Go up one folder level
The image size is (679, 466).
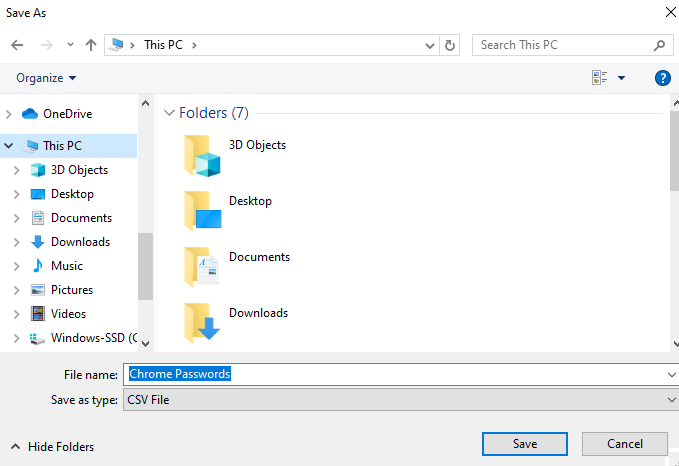click(x=91, y=45)
